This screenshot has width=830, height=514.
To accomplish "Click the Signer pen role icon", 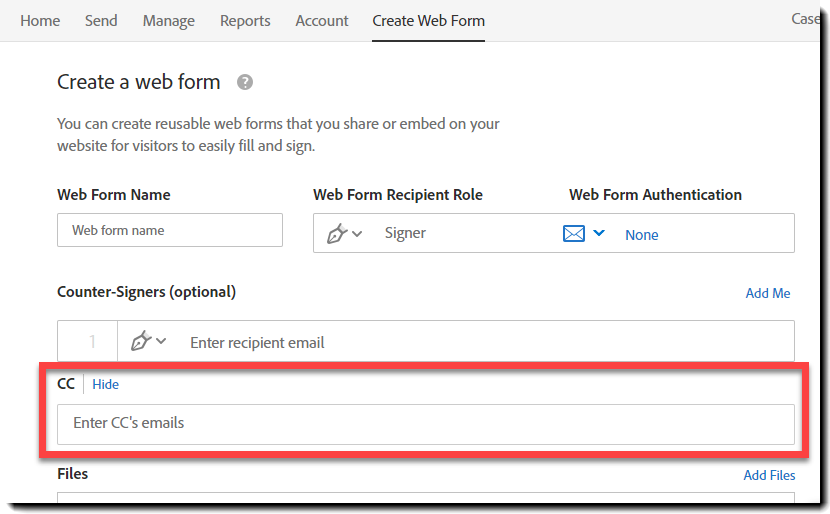I will [x=337, y=233].
